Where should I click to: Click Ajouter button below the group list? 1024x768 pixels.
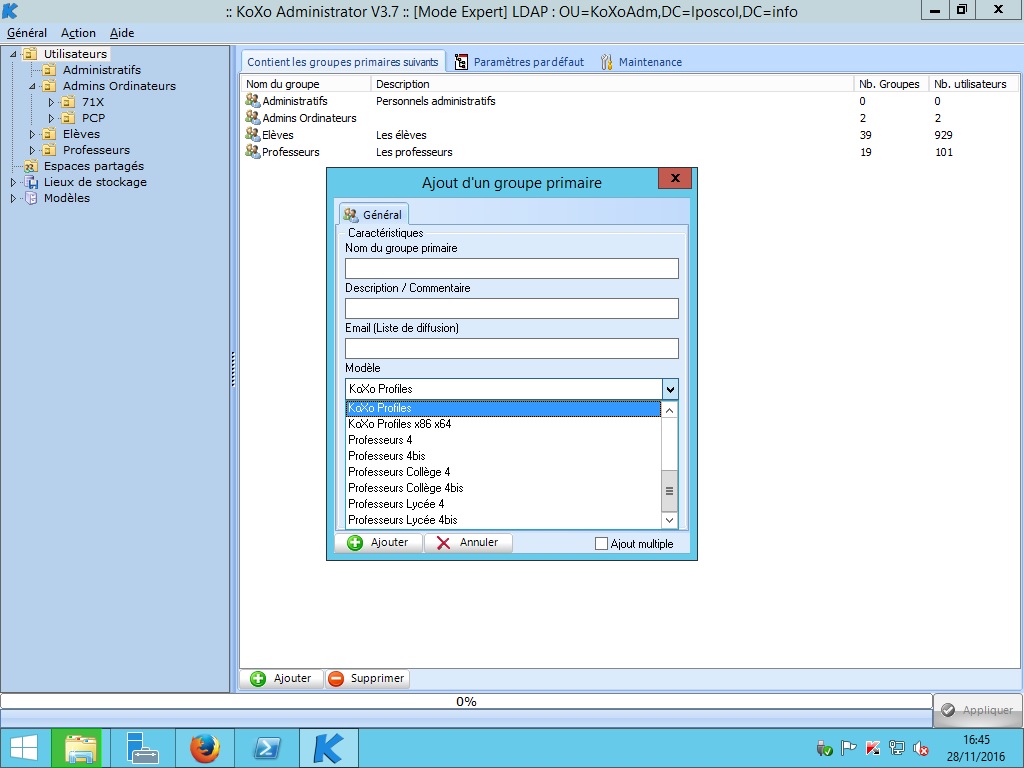(281, 679)
